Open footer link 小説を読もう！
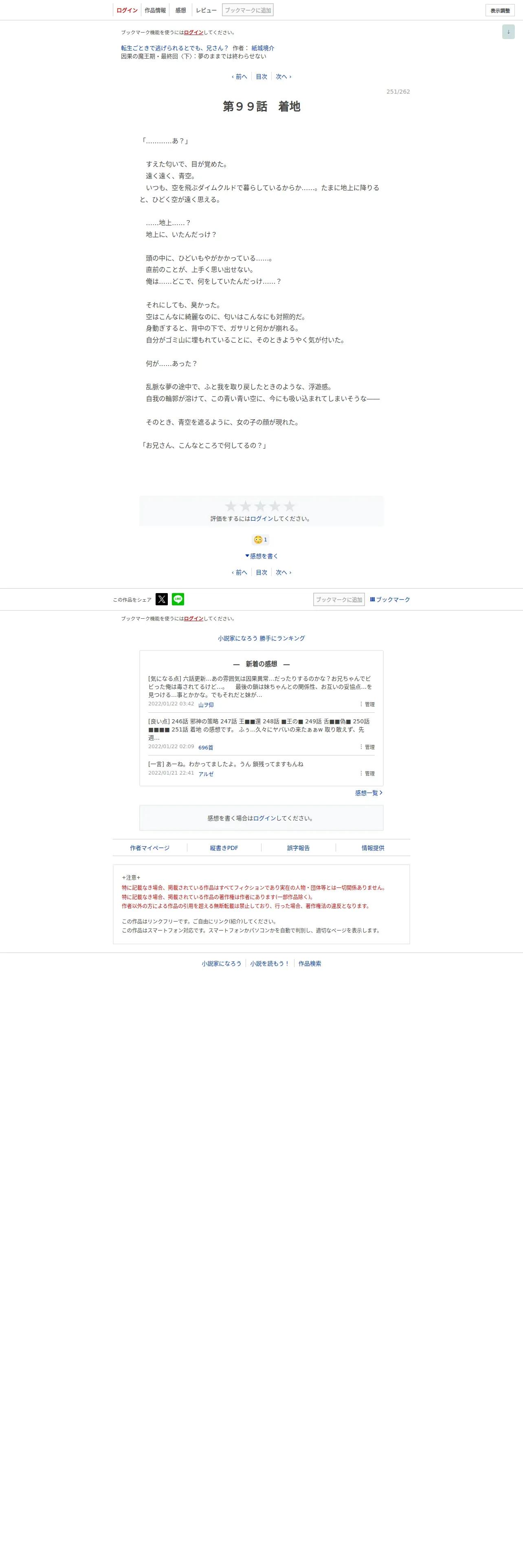523x1568 pixels. pos(270,964)
